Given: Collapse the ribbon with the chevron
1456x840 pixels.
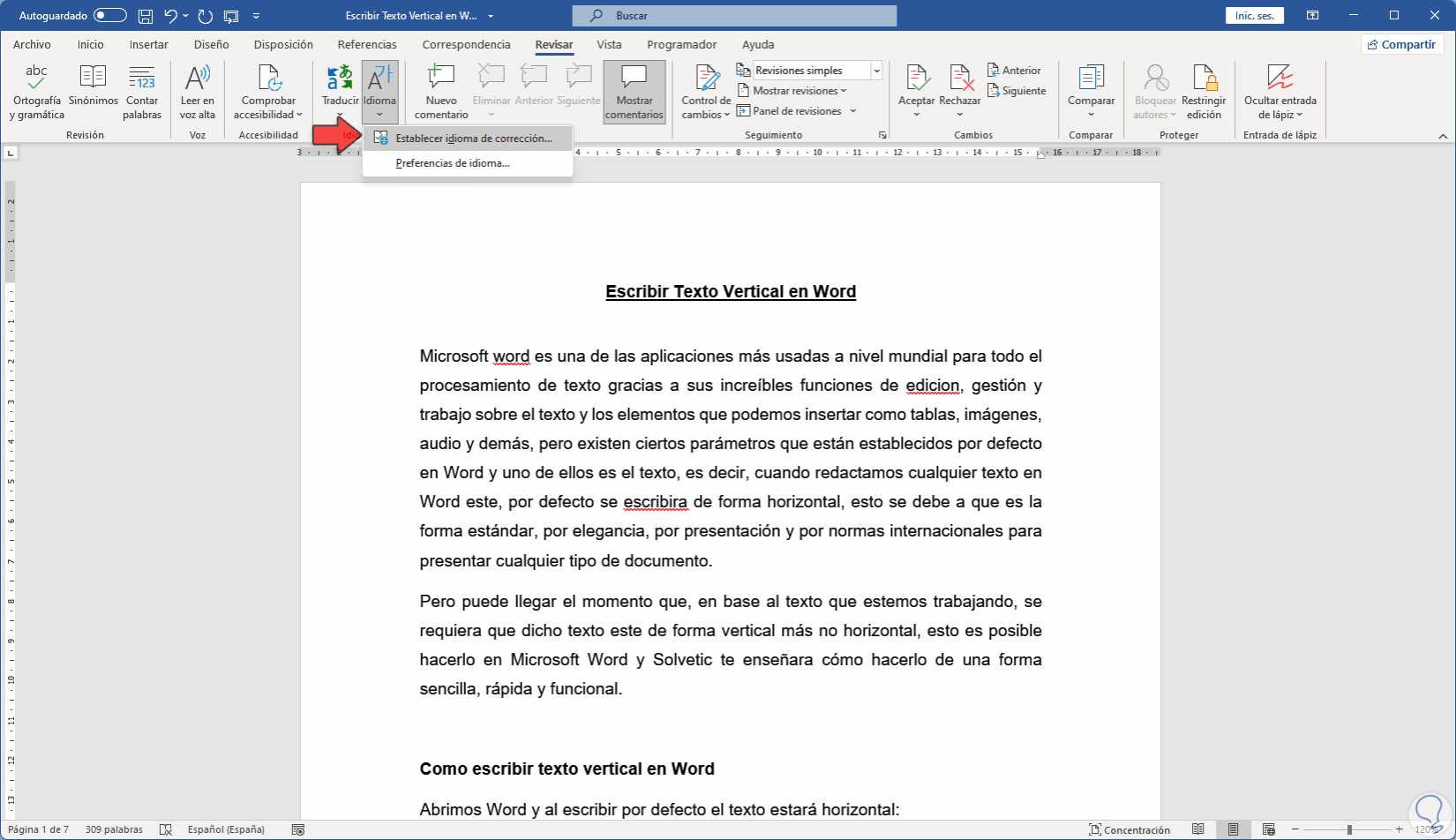Looking at the screenshot, I should point(1443,136).
